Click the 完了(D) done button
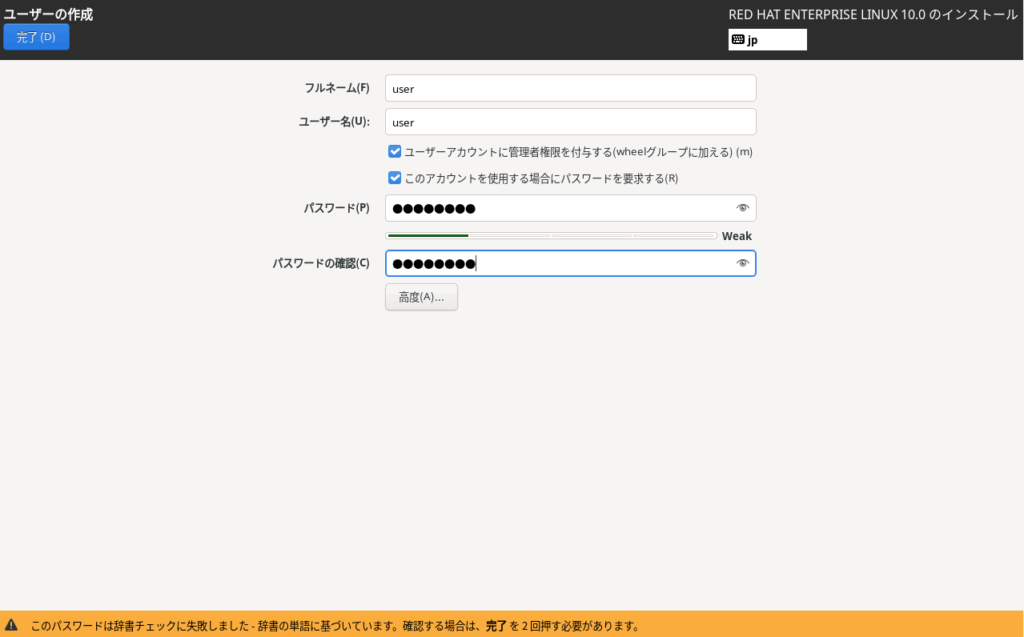 pyautogui.click(x=36, y=37)
